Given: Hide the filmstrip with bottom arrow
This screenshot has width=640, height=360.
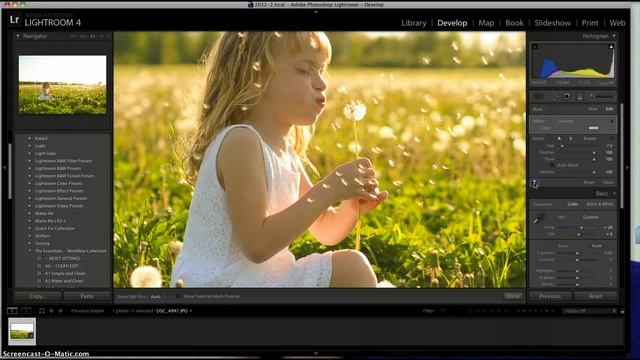Looking at the screenshot, I should (316, 353).
